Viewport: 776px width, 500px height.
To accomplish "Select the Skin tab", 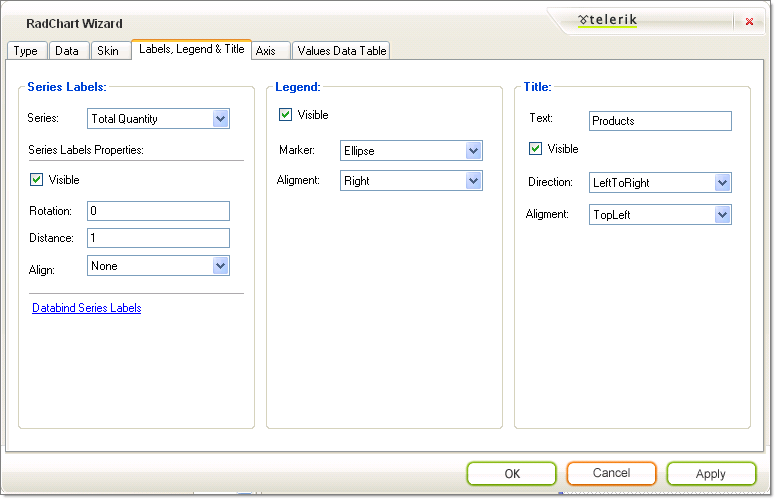I will [109, 50].
